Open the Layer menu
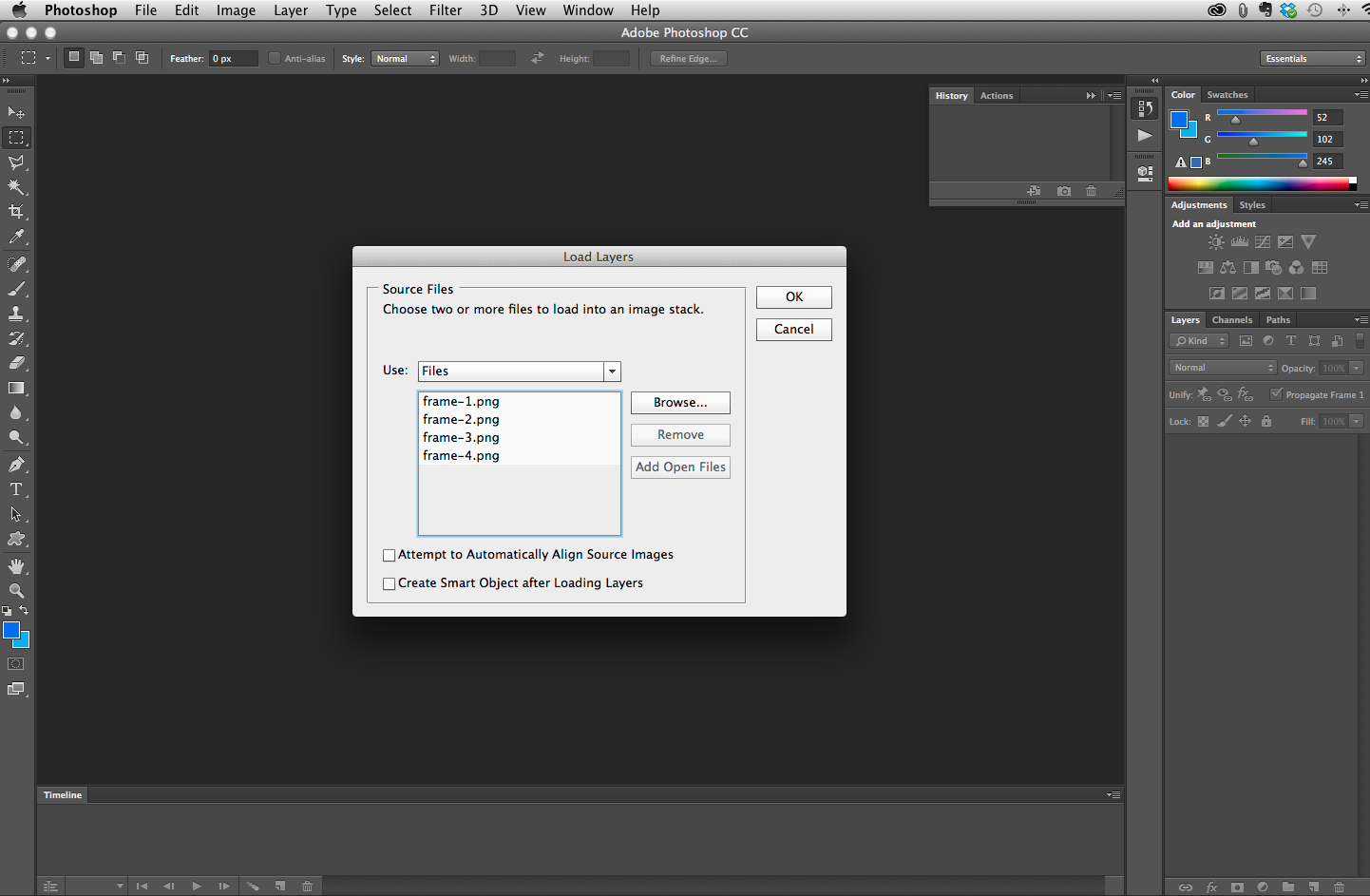 (291, 10)
